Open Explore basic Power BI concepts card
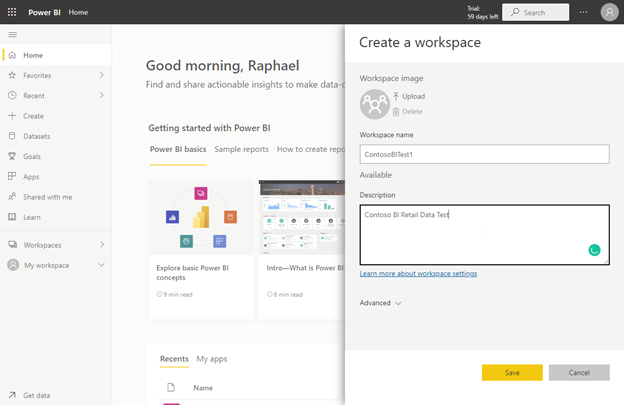Screen dimensions: 624x405 (x=201, y=250)
